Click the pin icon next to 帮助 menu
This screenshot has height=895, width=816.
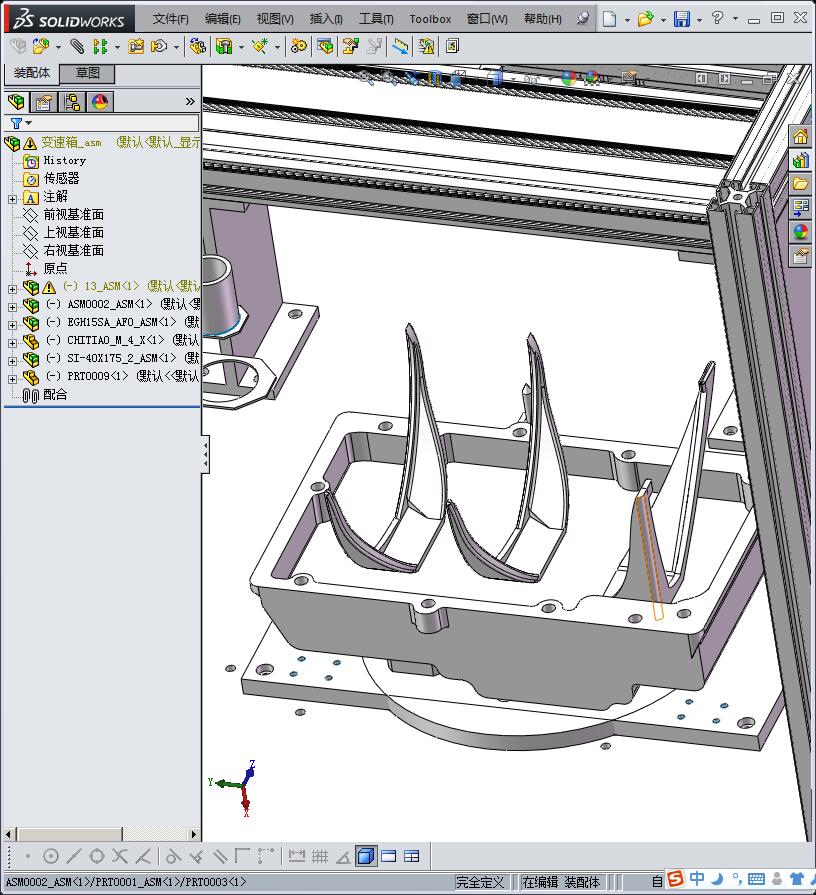[583, 19]
